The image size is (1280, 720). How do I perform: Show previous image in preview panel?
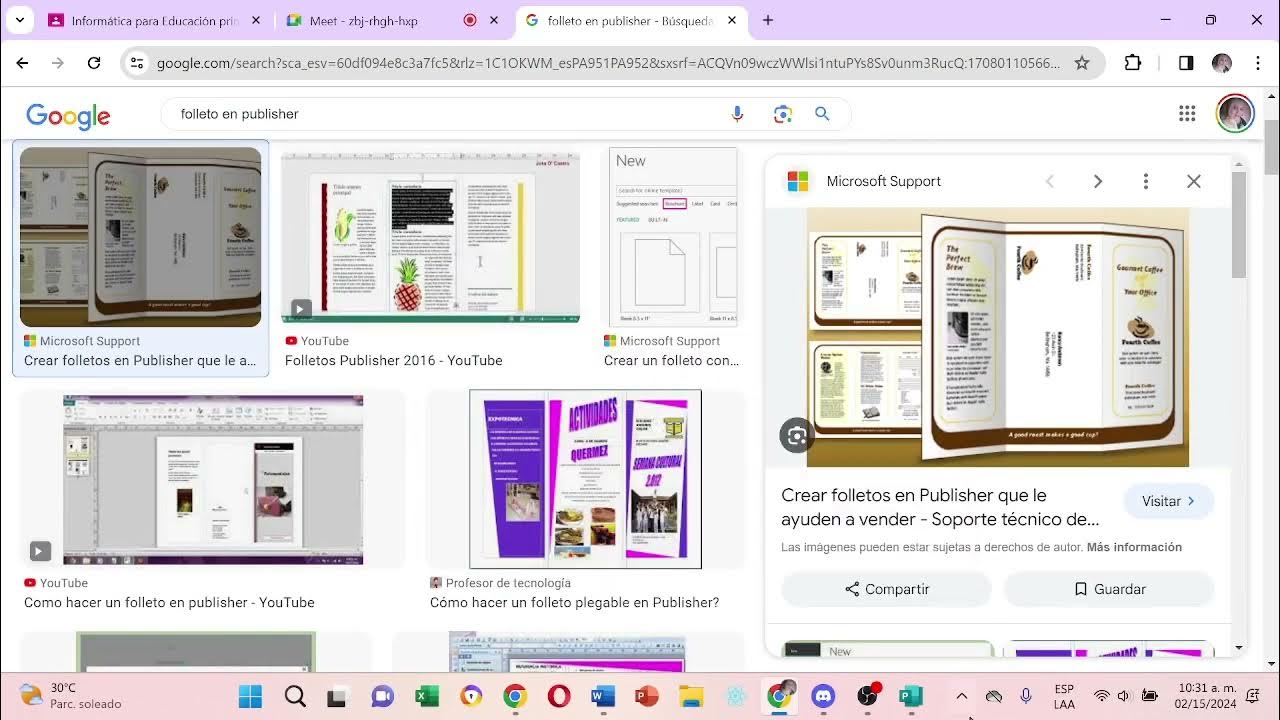[1050, 181]
